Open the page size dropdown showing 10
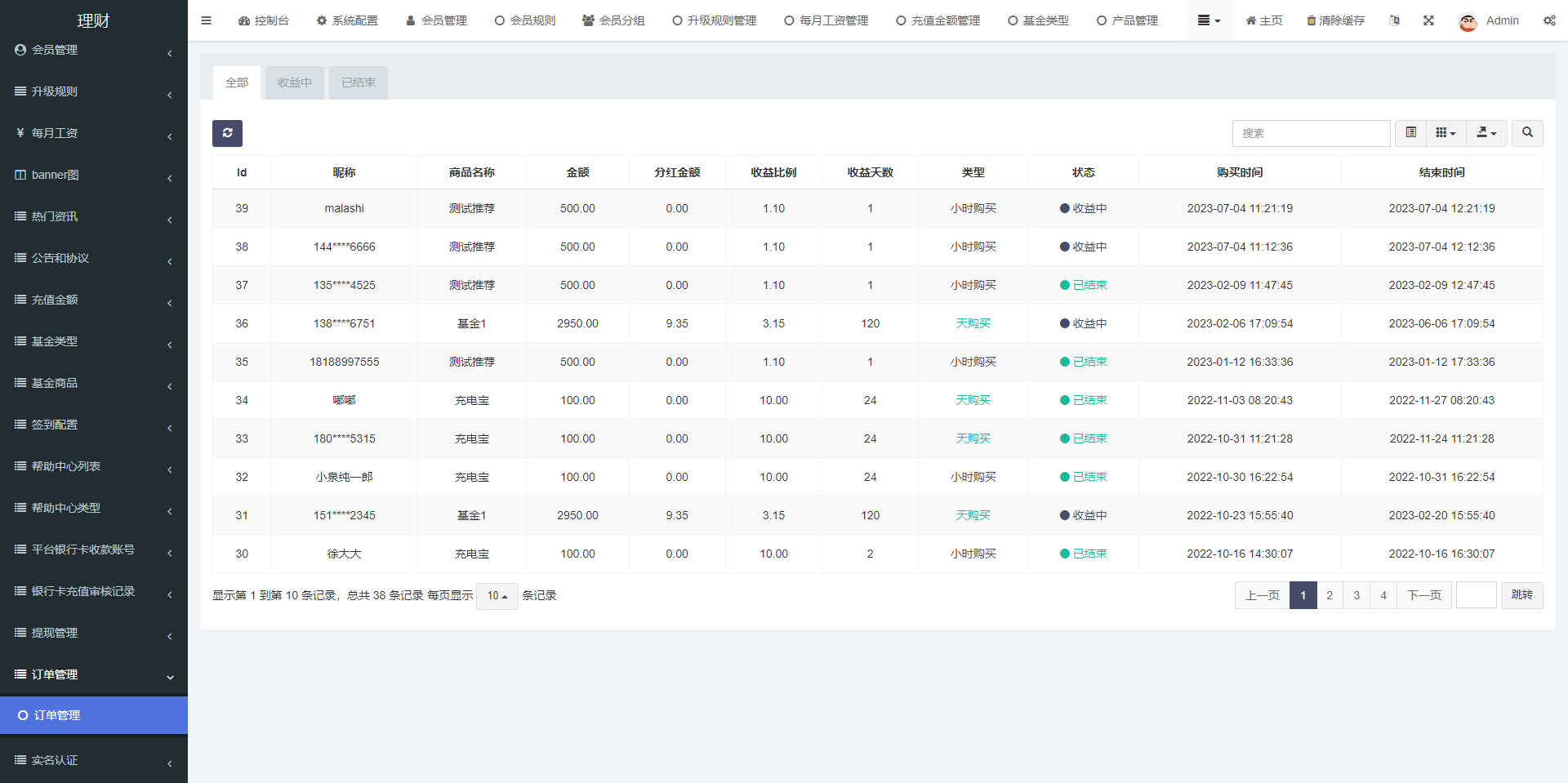 [x=497, y=596]
